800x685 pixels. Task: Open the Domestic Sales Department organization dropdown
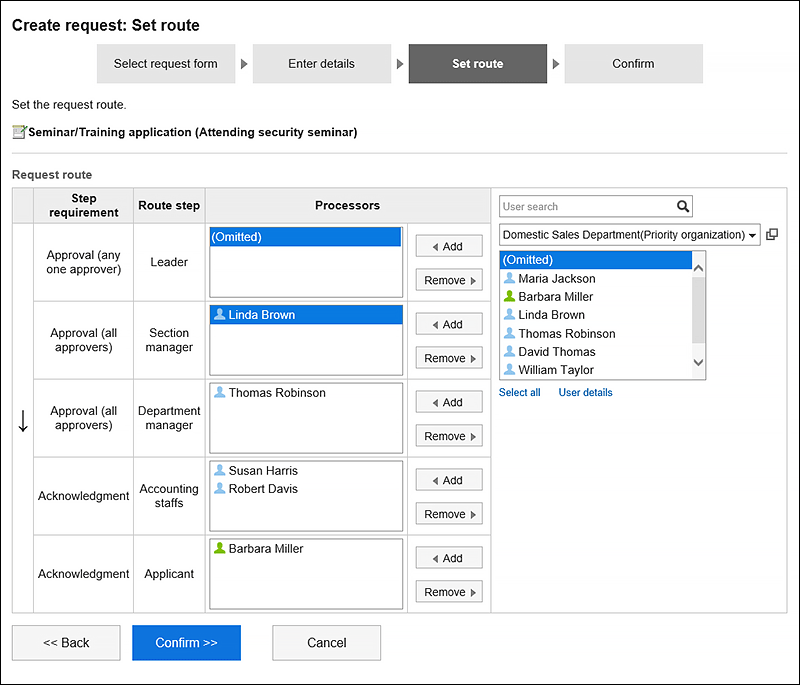(x=630, y=235)
